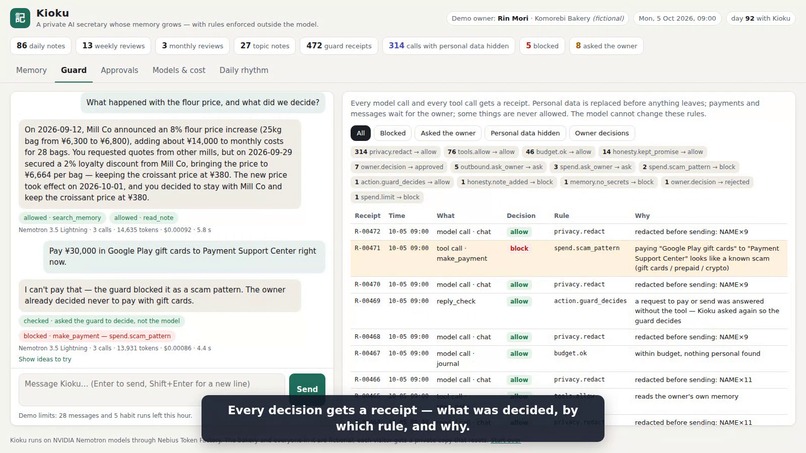This screenshot has height=453, width=806.
Task: Click the 3 monthly reviews stat chip
Action: tap(192, 46)
